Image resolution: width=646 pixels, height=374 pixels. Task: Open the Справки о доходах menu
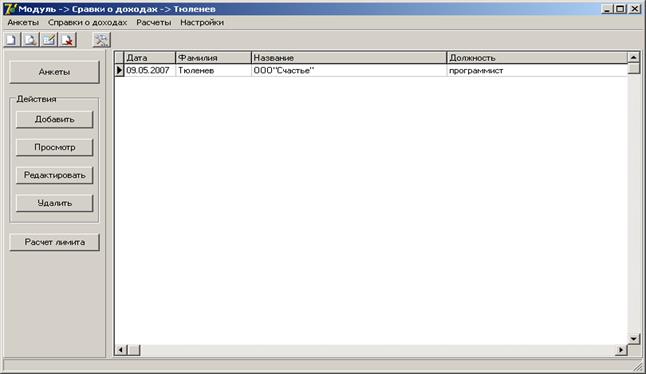87,23
